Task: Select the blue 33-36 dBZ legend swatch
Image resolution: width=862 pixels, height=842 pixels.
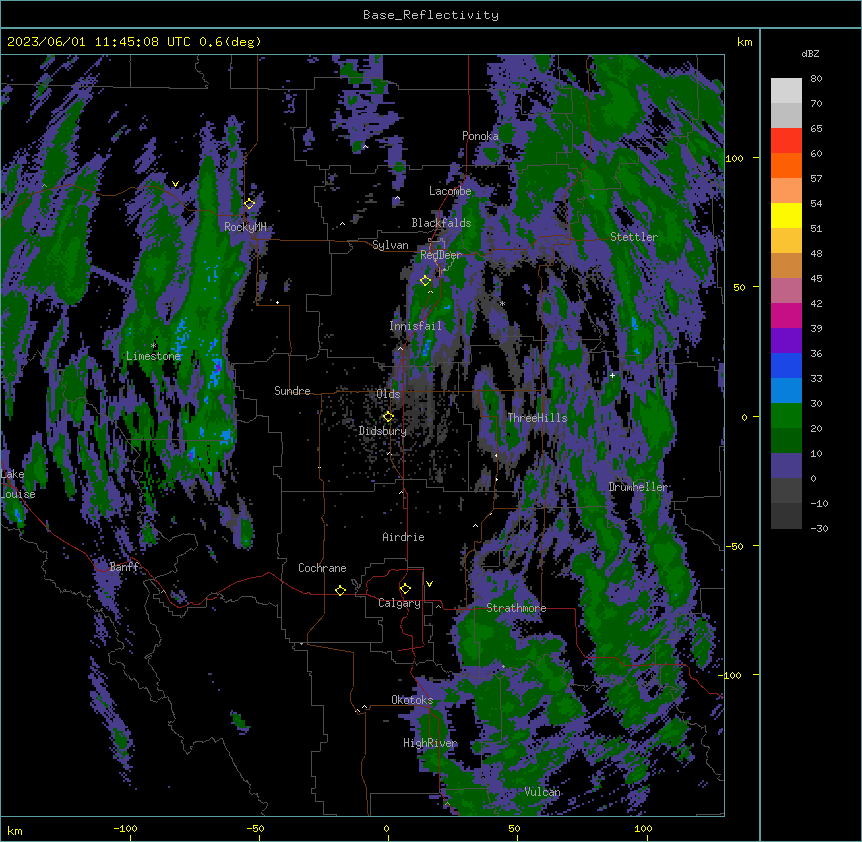Action: coord(786,365)
